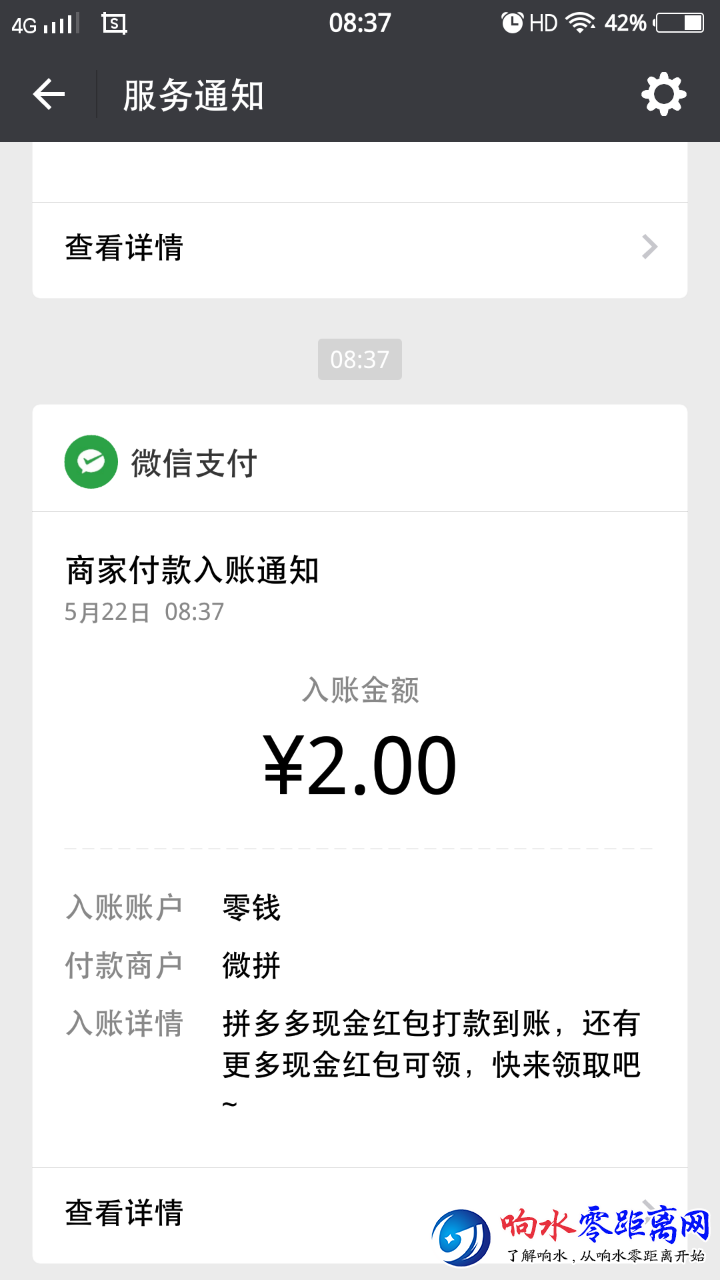The width and height of the screenshot is (720, 1280).
Task: Tap the 08:37 timestamp bubble
Action: coord(360,359)
